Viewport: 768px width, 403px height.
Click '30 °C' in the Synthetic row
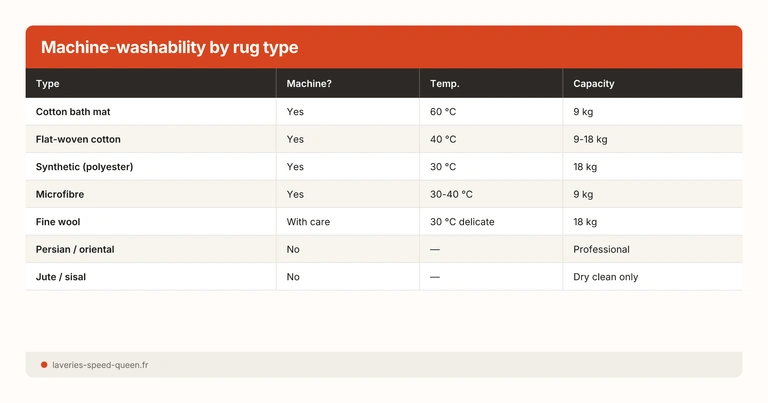[x=443, y=166]
